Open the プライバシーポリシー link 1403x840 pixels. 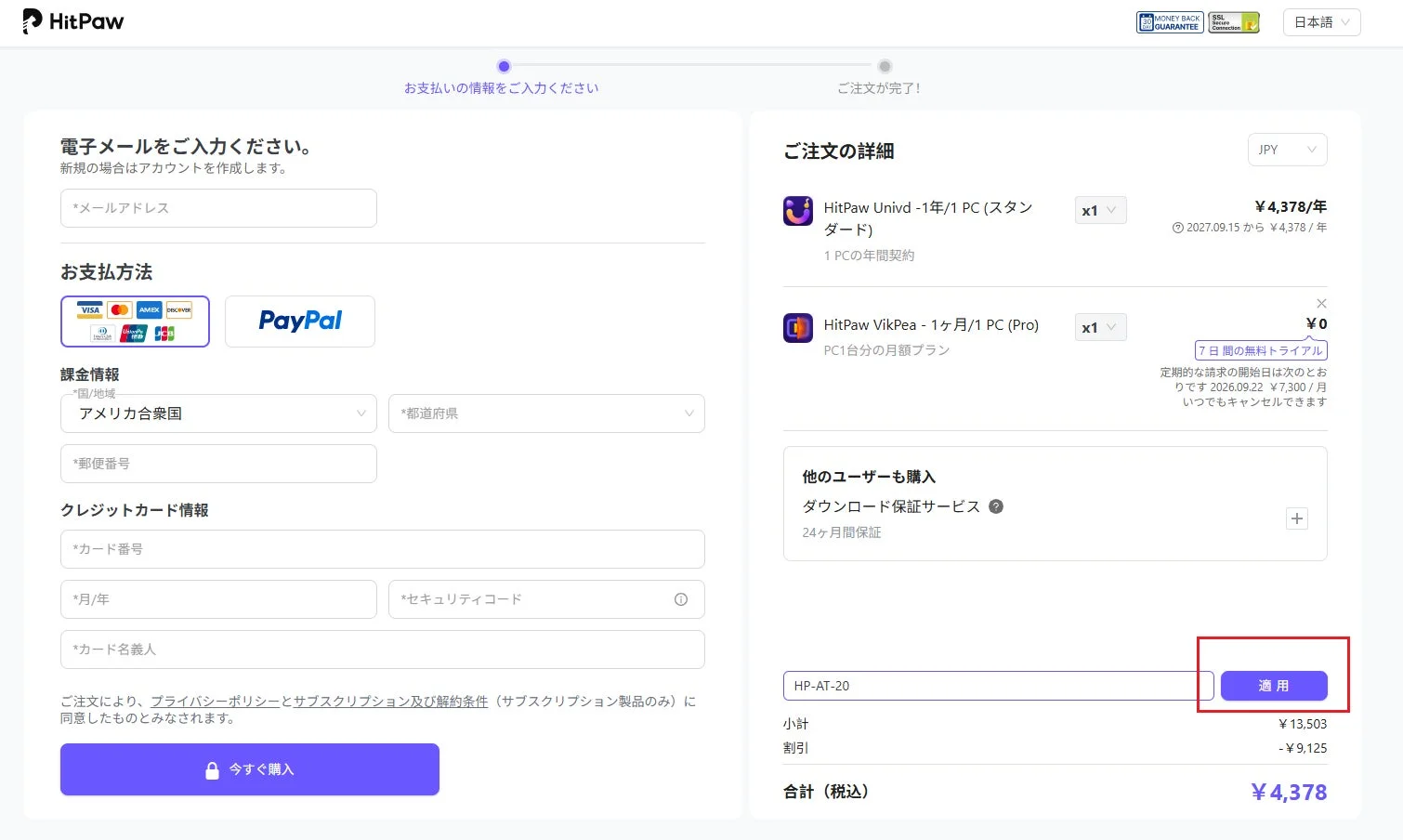215,702
